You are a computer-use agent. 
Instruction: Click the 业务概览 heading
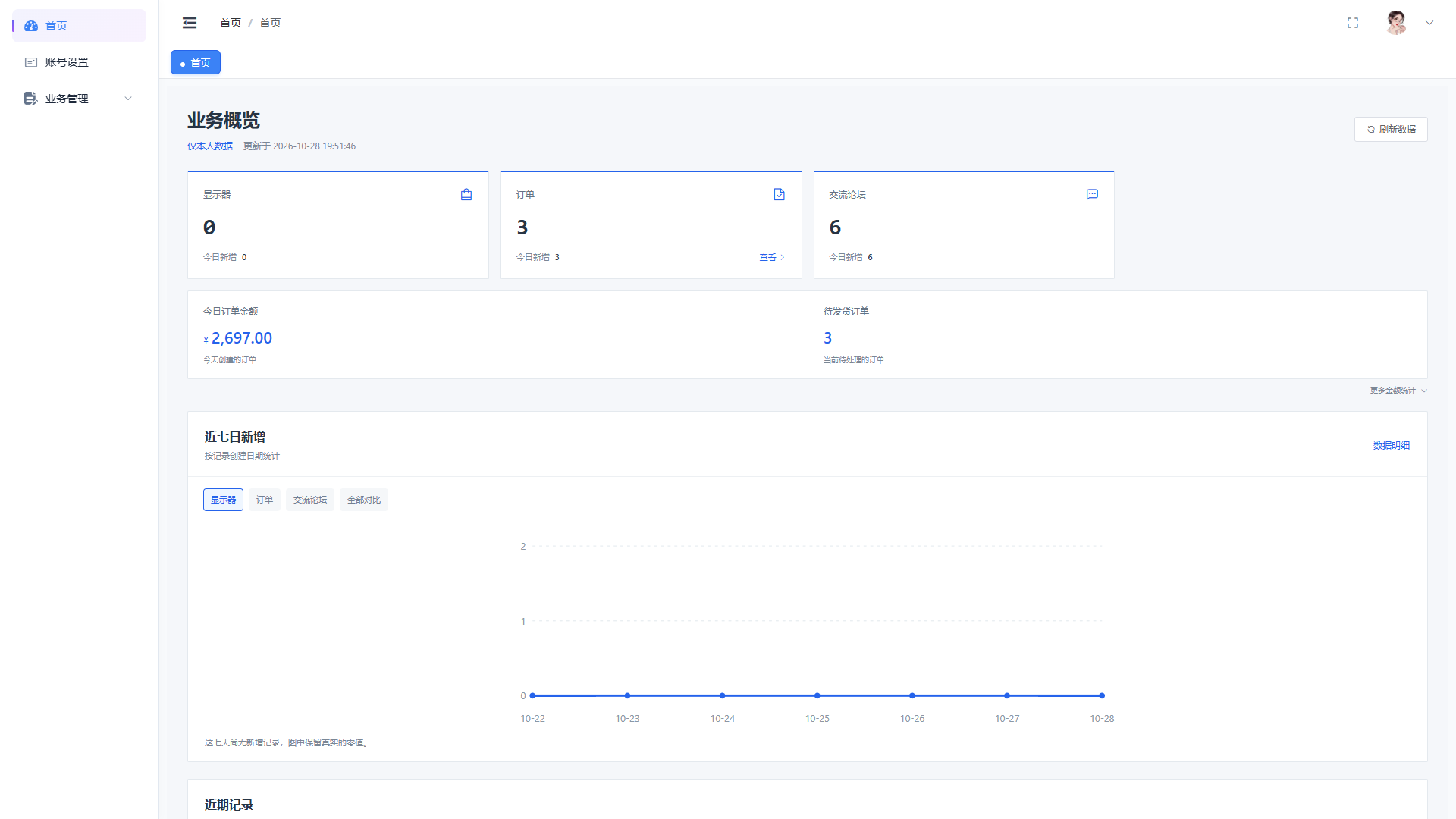[x=224, y=121]
